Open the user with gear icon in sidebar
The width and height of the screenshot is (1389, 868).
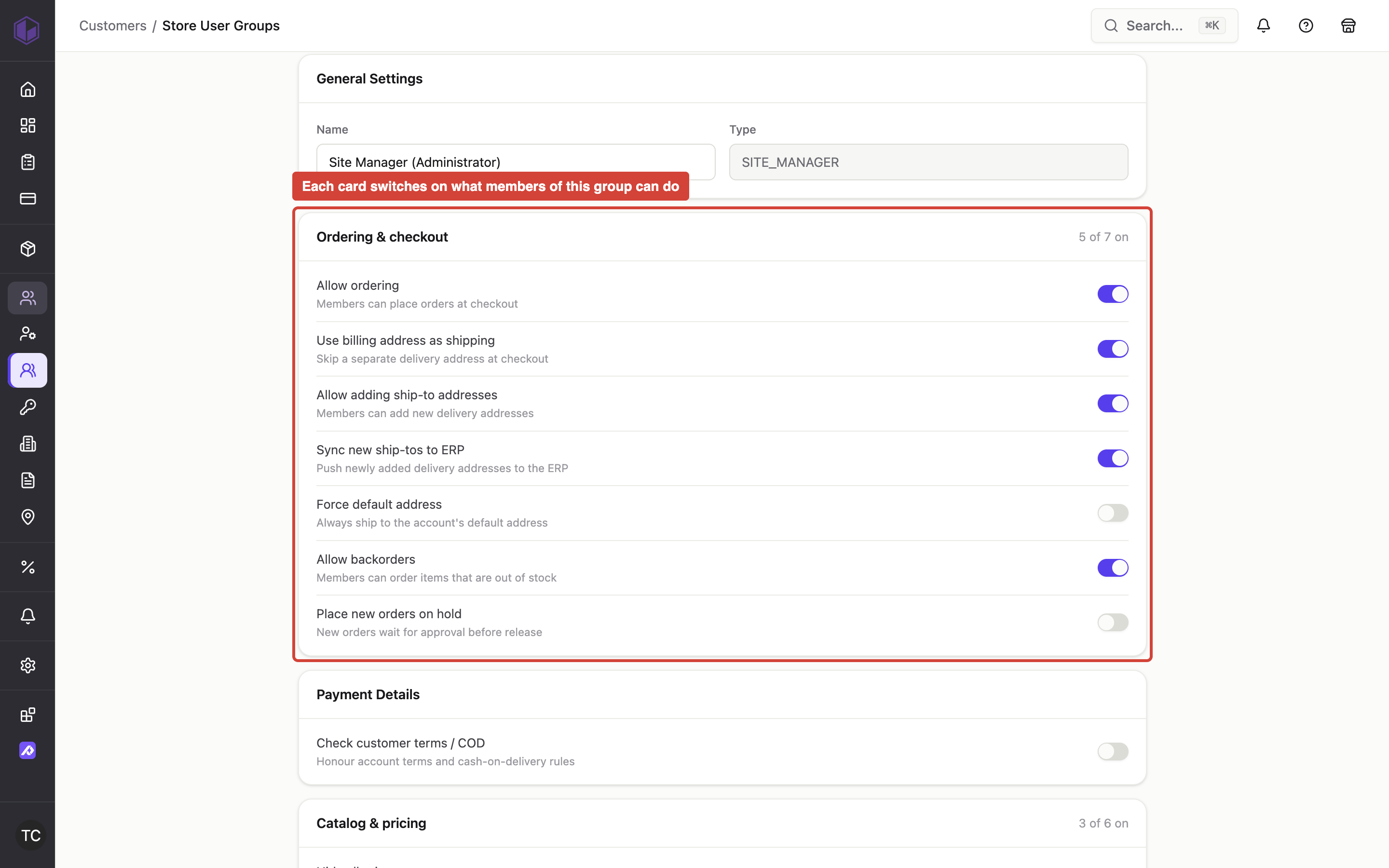coord(27,334)
